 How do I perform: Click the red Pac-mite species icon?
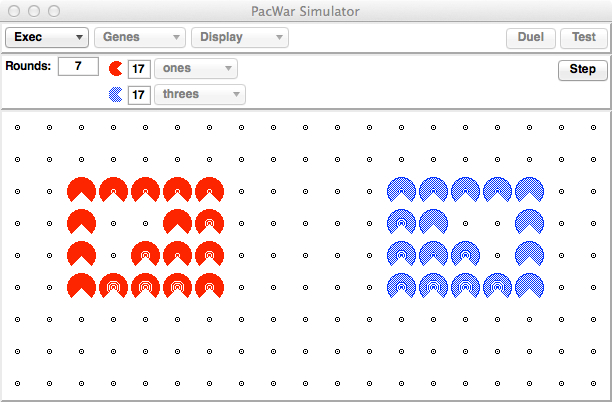coord(116,69)
